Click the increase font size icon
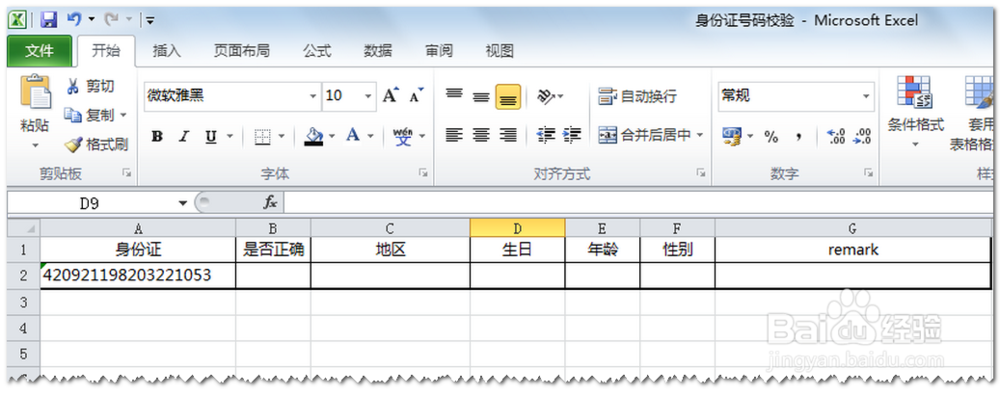Screen dimensions: 1000x395 390,96
